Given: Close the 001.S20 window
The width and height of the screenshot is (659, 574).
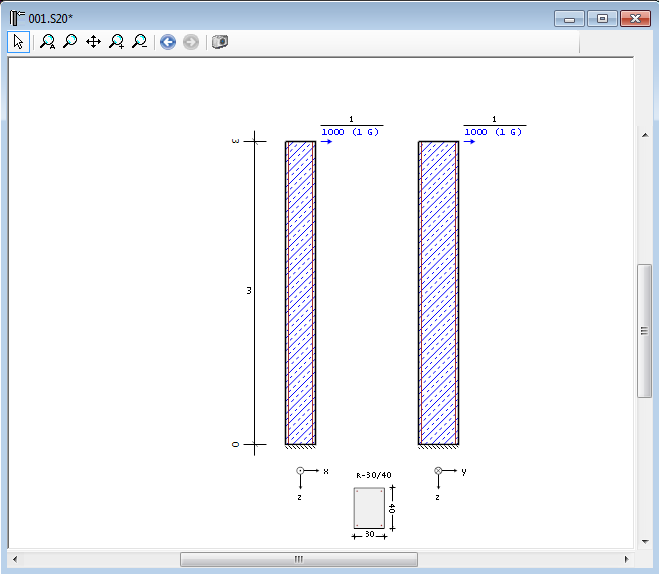Looking at the screenshot, I should pos(634,18).
